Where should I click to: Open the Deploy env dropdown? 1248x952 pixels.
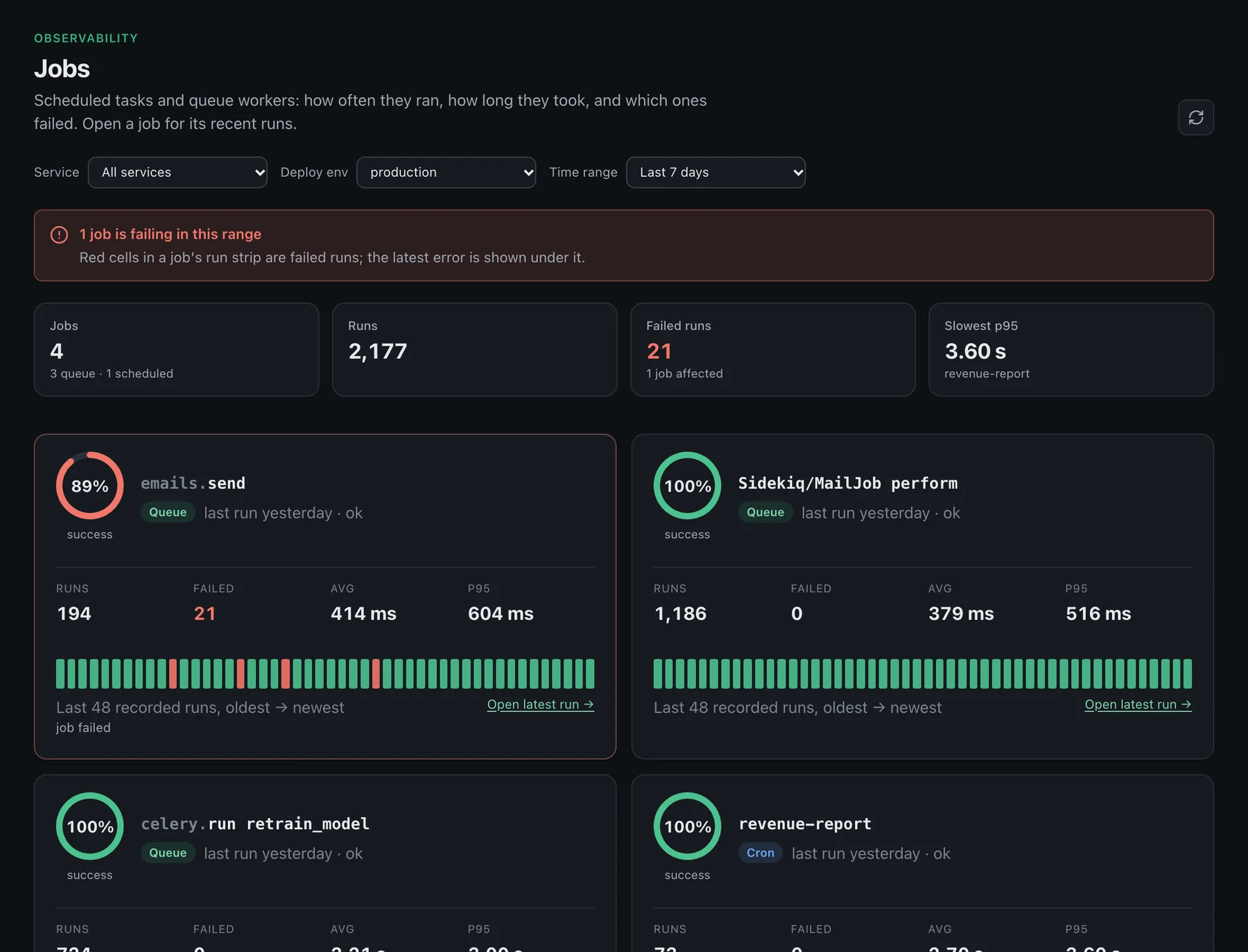[x=446, y=172]
